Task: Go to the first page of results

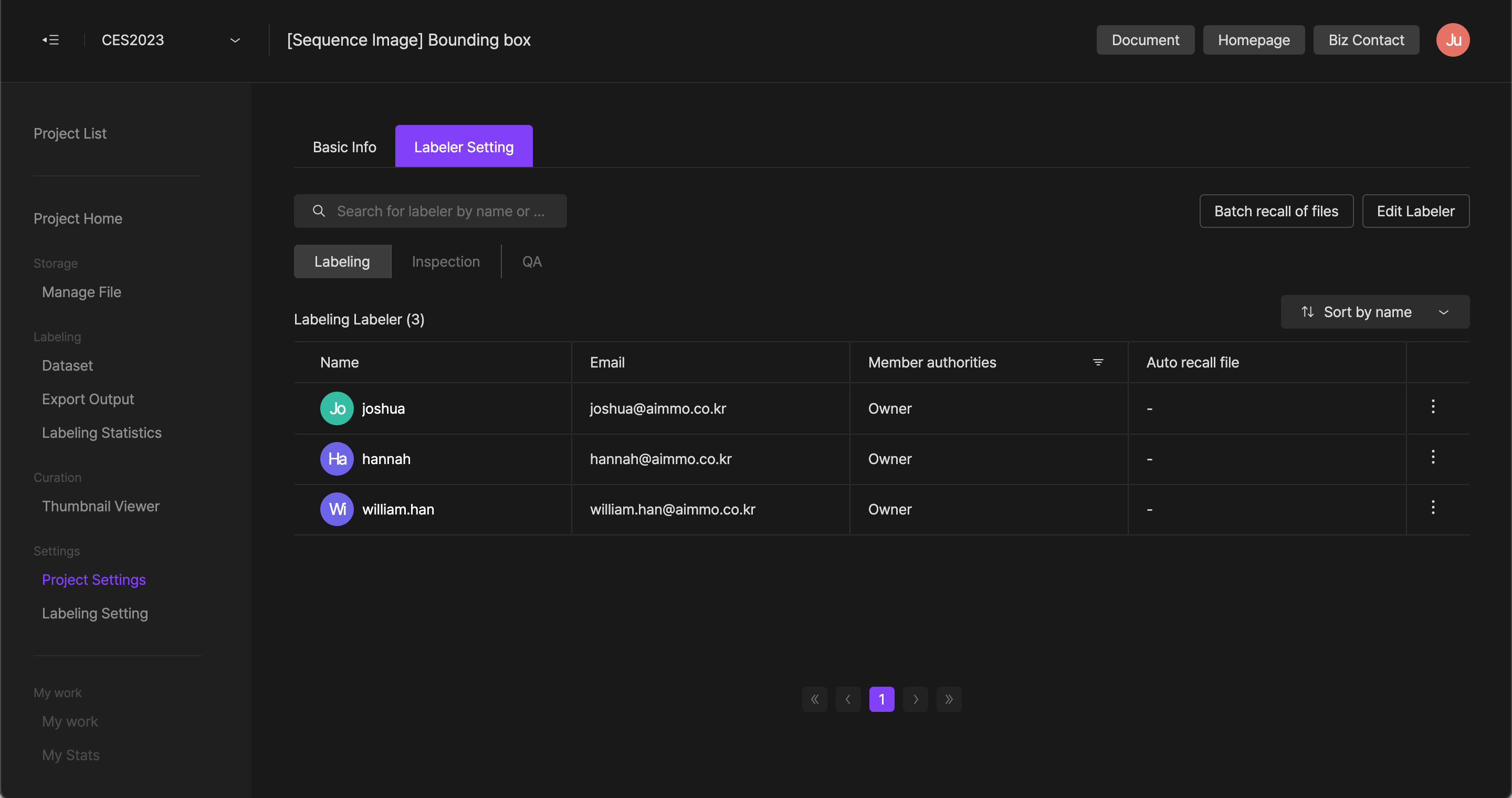Action: (x=815, y=699)
